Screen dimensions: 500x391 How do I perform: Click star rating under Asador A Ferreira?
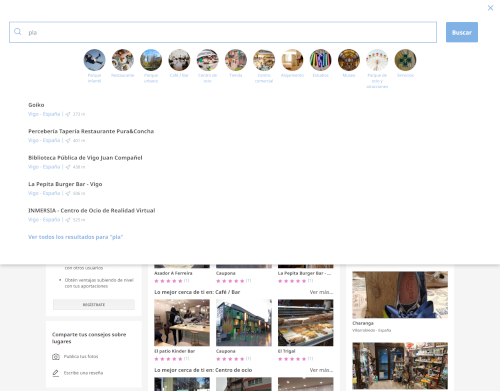168,281
